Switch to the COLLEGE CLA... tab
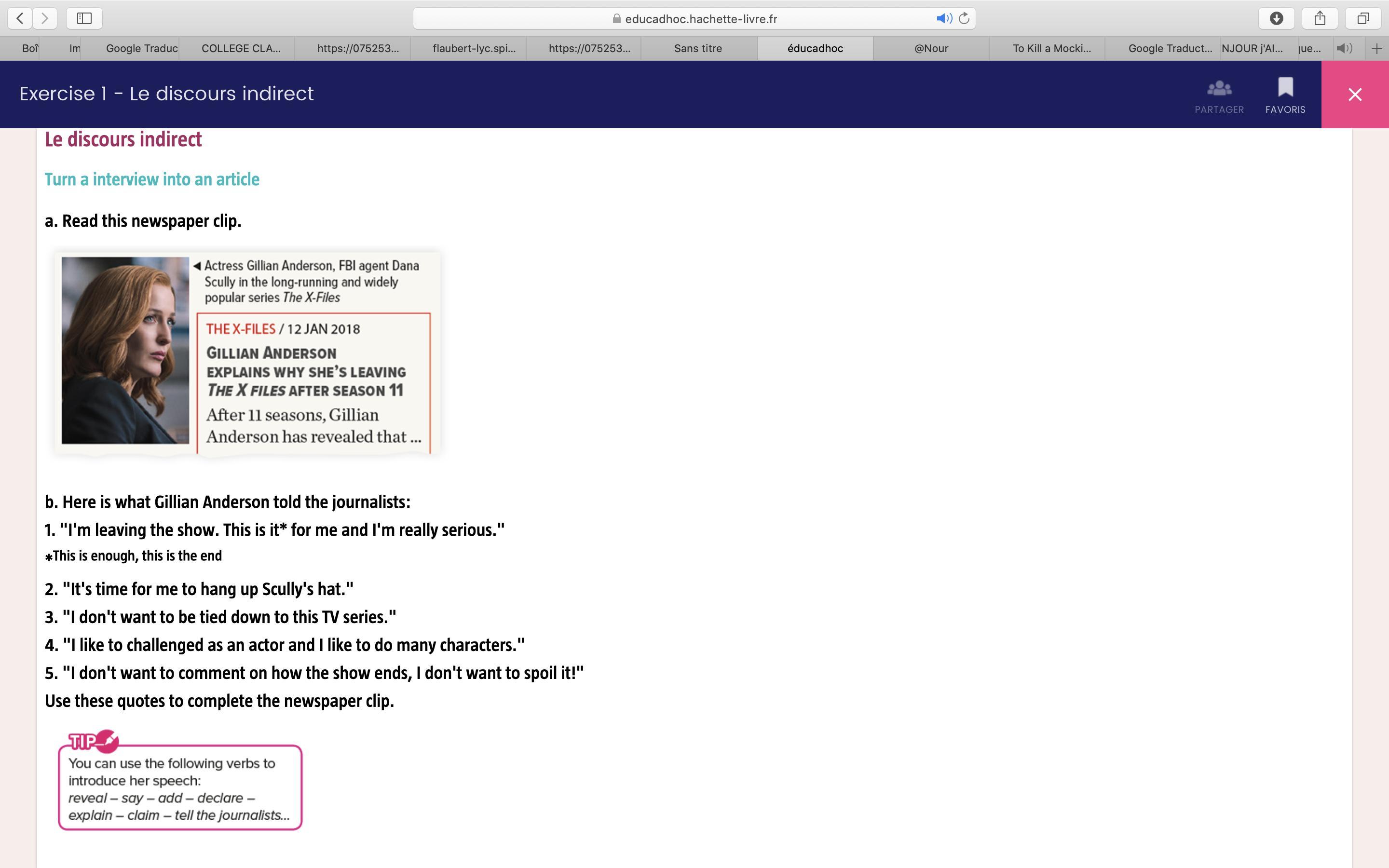Image resolution: width=1389 pixels, height=868 pixels. tap(241, 49)
